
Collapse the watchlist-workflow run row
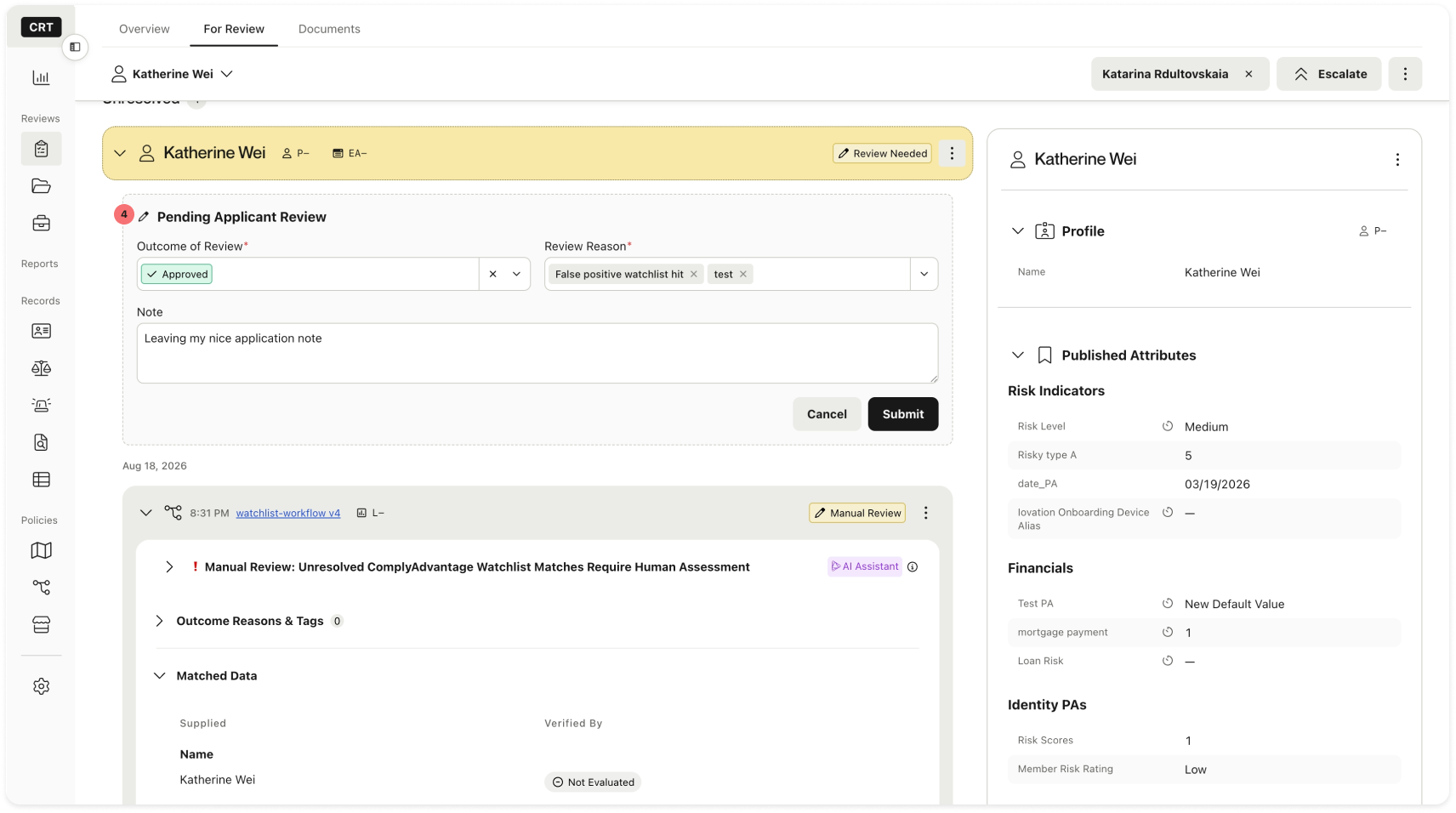(146, 513)
